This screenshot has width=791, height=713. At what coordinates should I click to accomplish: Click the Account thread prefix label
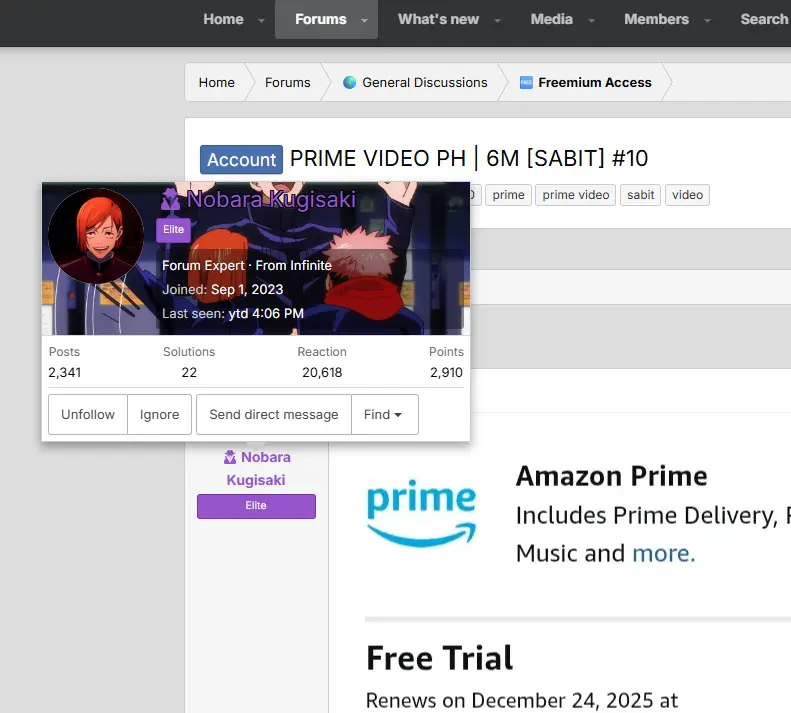241,159
